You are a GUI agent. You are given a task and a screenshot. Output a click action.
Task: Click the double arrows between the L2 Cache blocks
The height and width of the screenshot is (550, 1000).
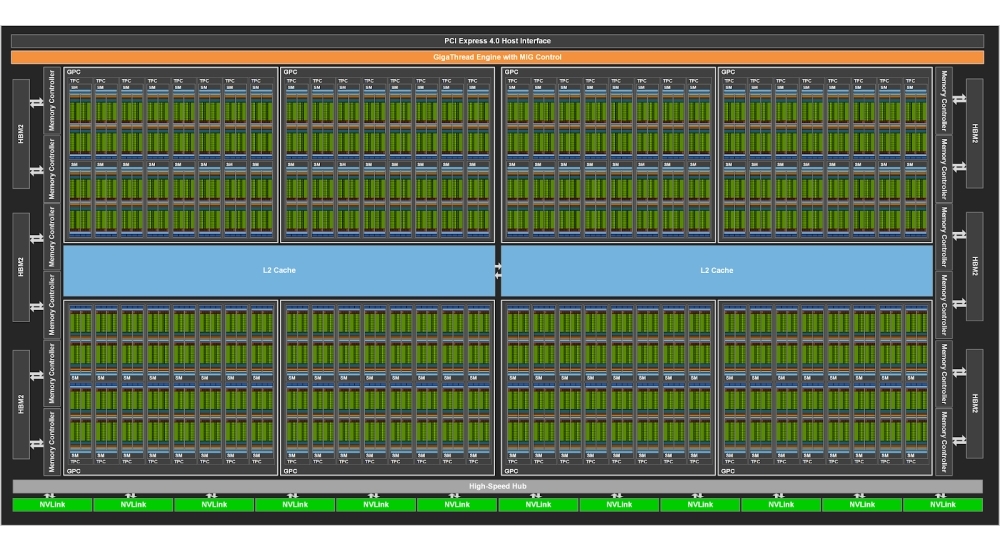pos(498,270)
